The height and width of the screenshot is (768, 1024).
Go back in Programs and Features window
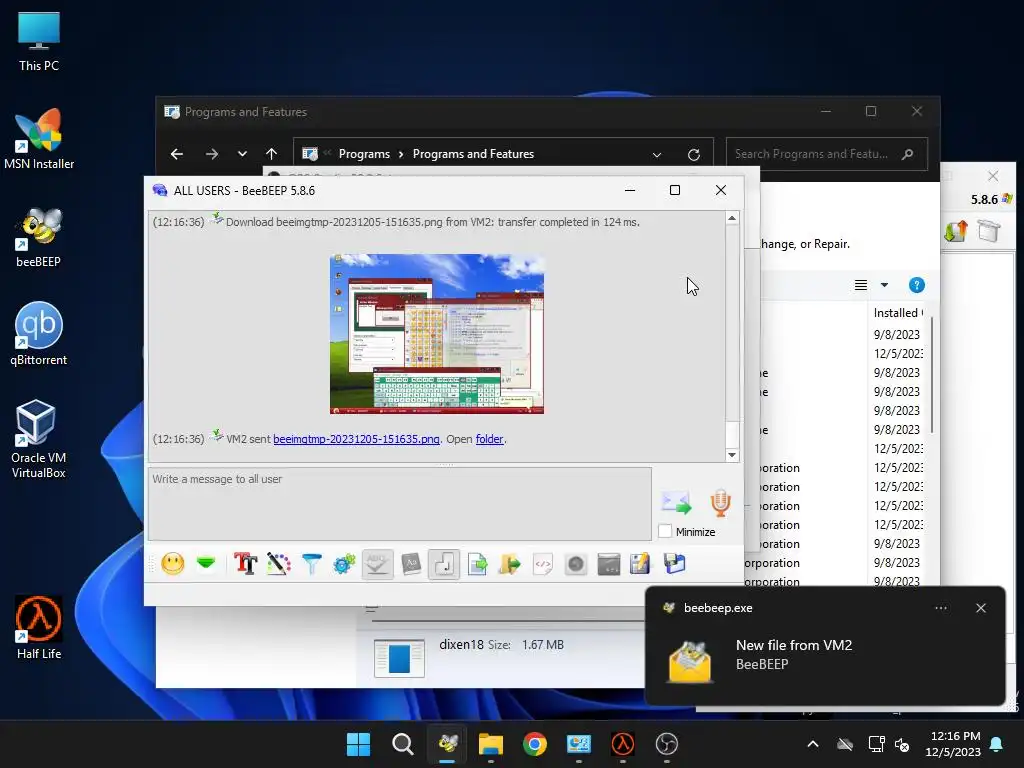[x=176, y=154]
